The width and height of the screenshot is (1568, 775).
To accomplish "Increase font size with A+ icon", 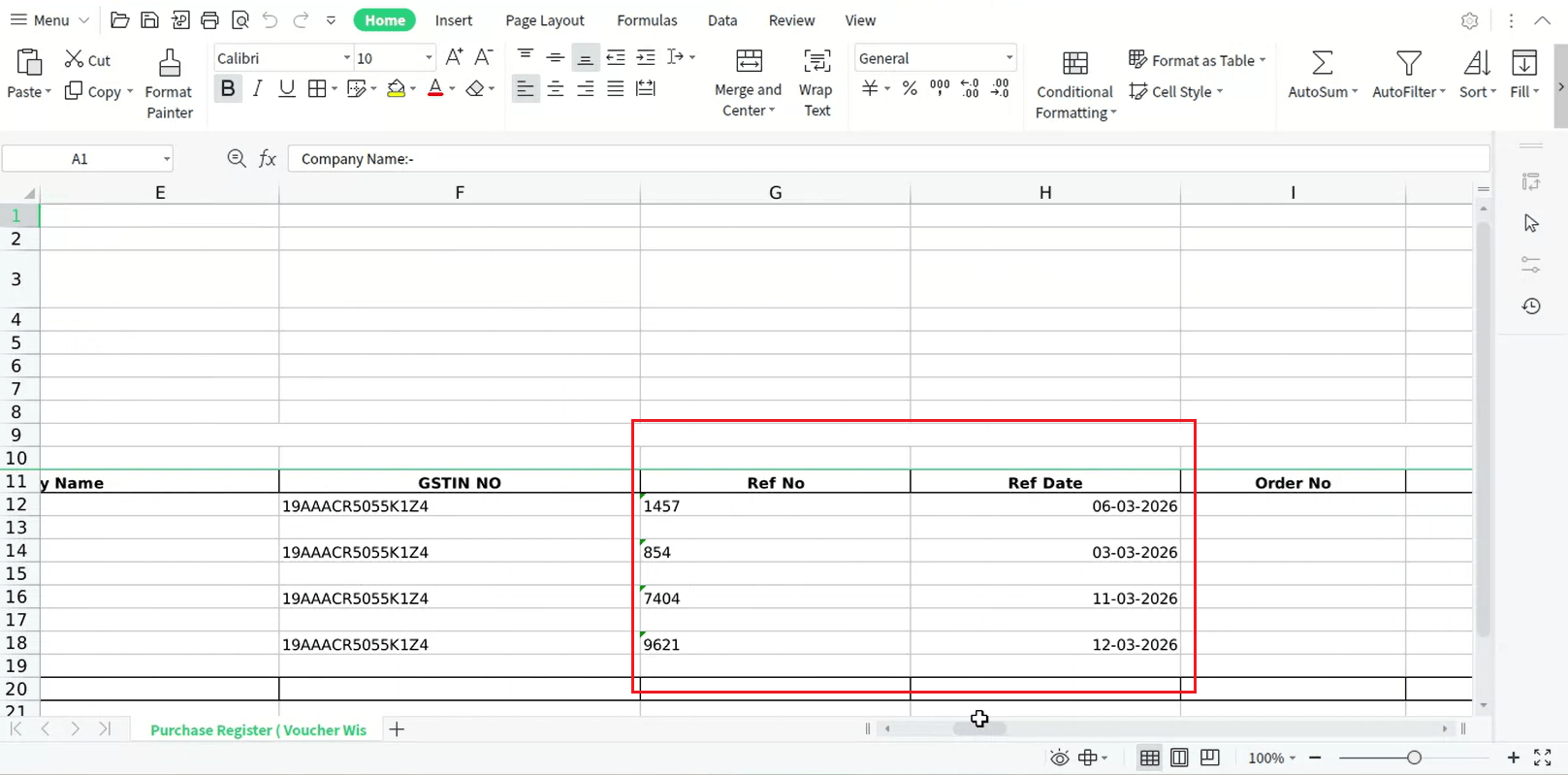I will pos(454,57).
